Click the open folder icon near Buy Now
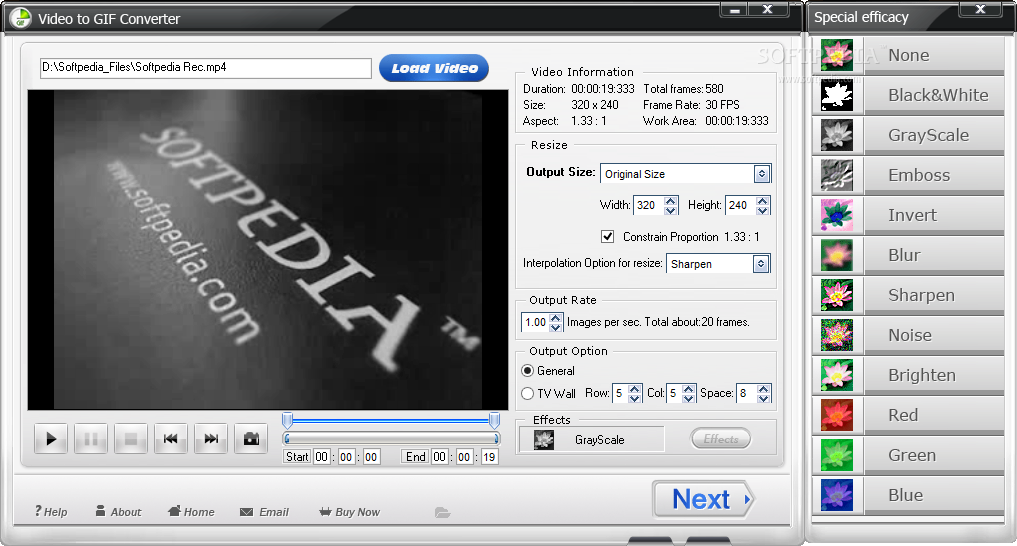 (x=442, y=512)
